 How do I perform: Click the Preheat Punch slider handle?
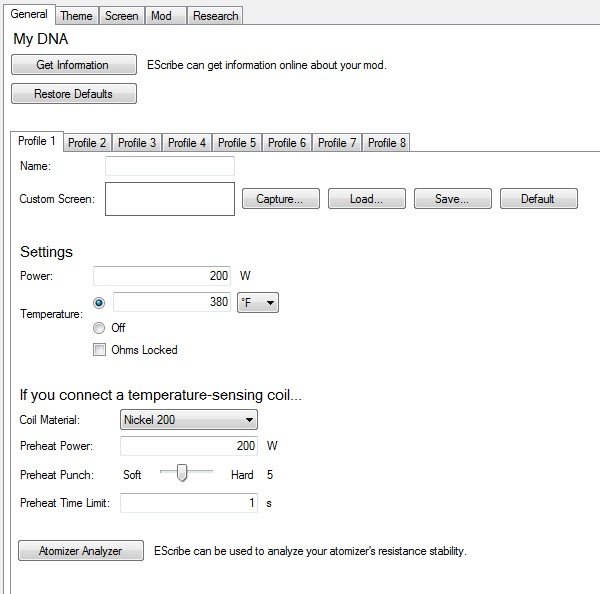click(182, 475)
